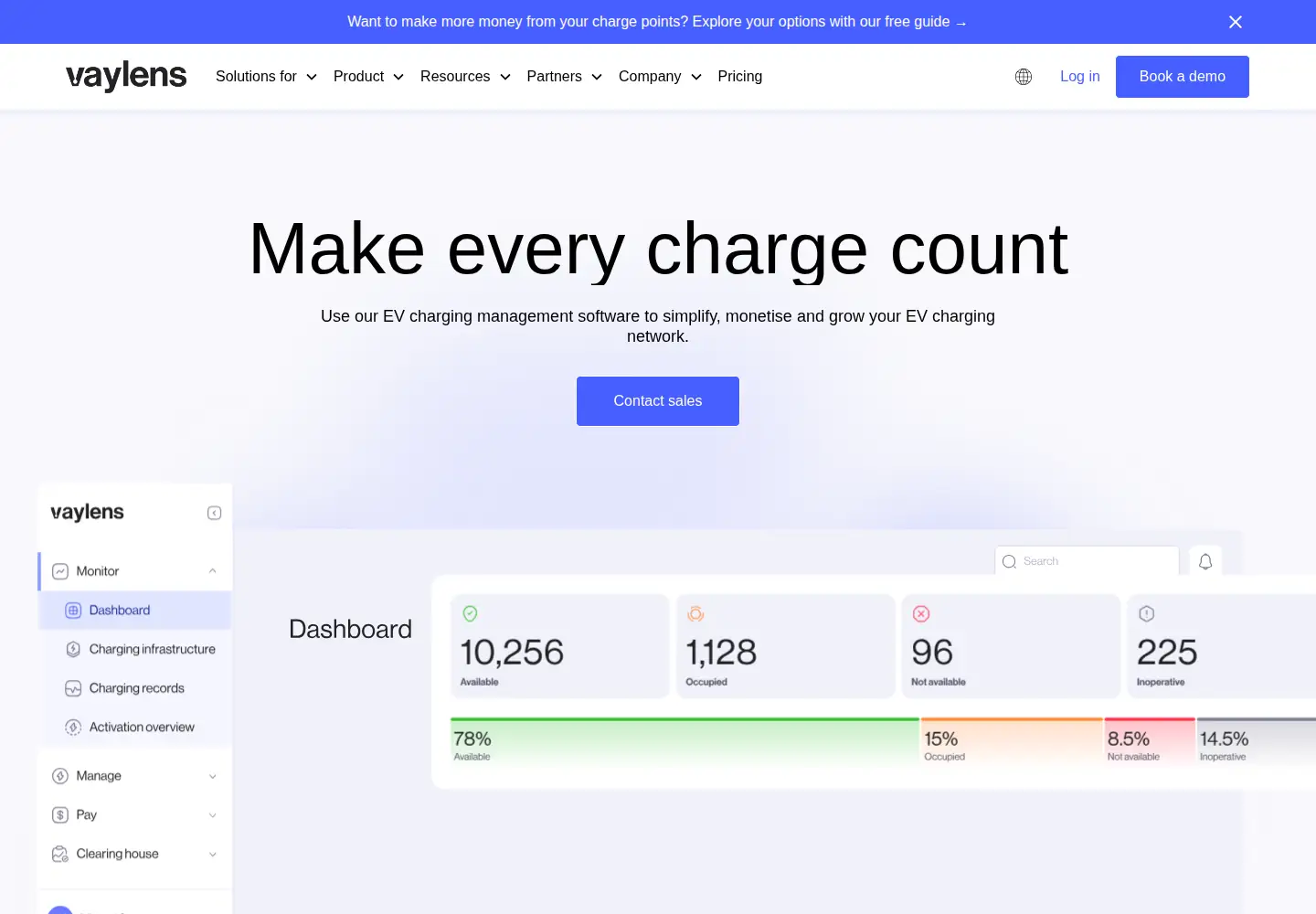Open the globe language selector
The width and height of the screenshot is (1316, 914).
pyautogui.click(x=1024, y=77)
